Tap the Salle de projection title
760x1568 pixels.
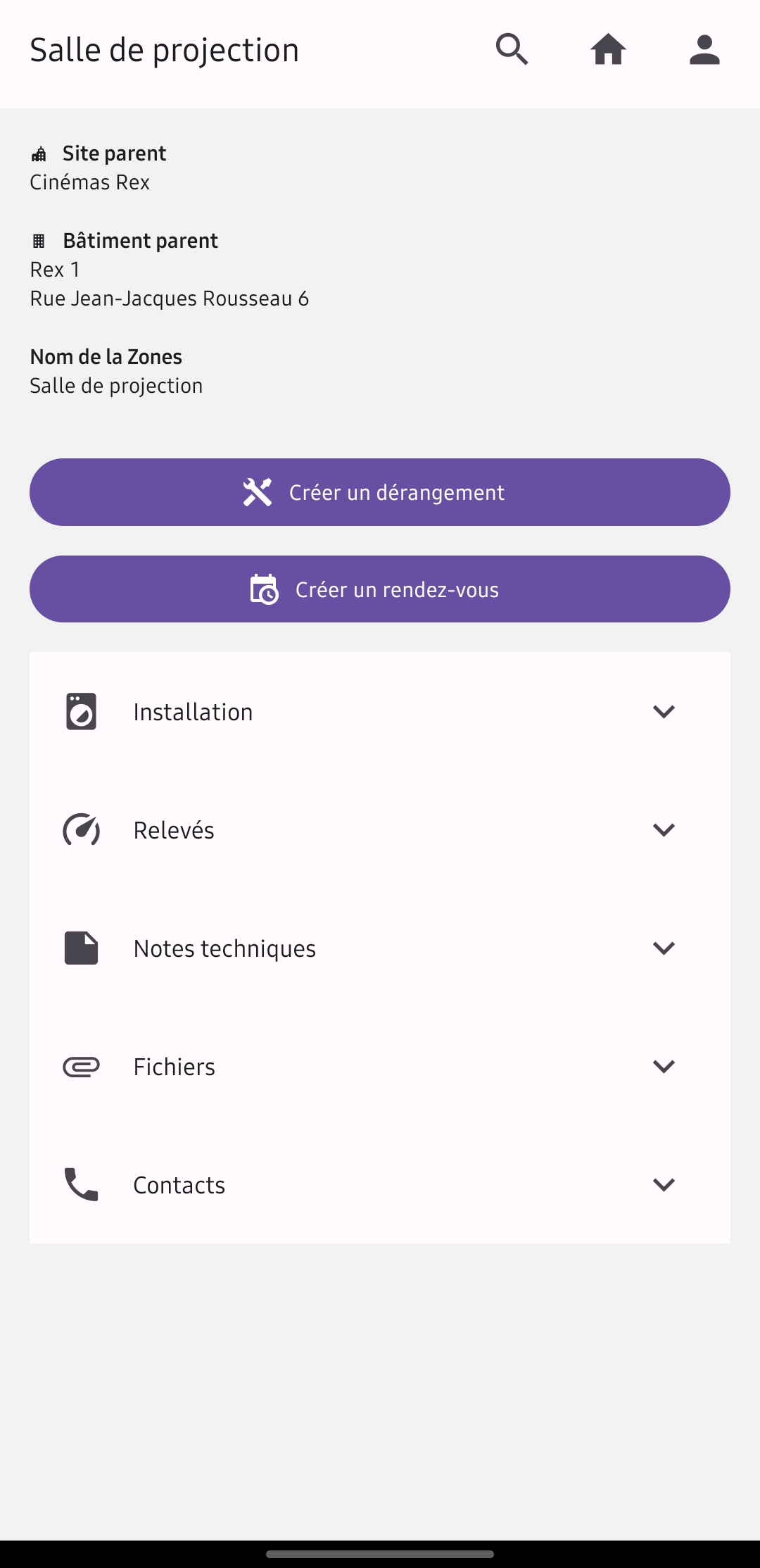(x=164, y=49)
